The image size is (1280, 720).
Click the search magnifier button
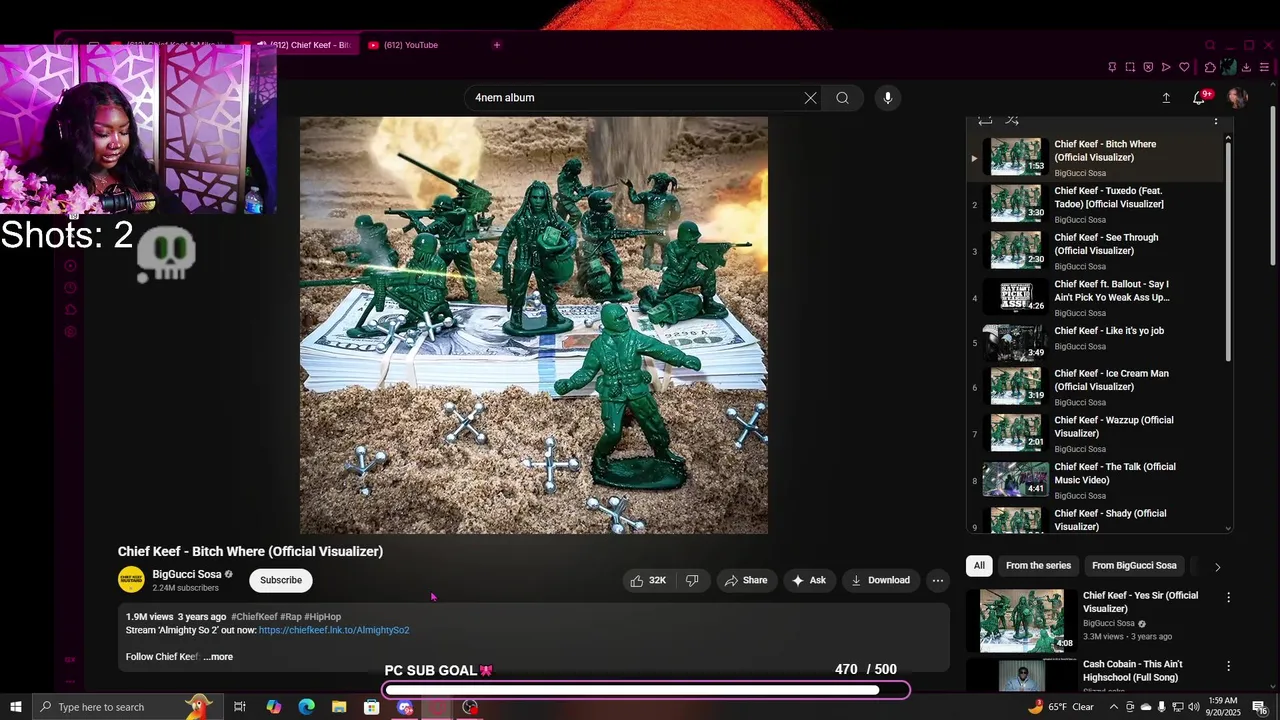pyautogui.click(x=842, y=98)
